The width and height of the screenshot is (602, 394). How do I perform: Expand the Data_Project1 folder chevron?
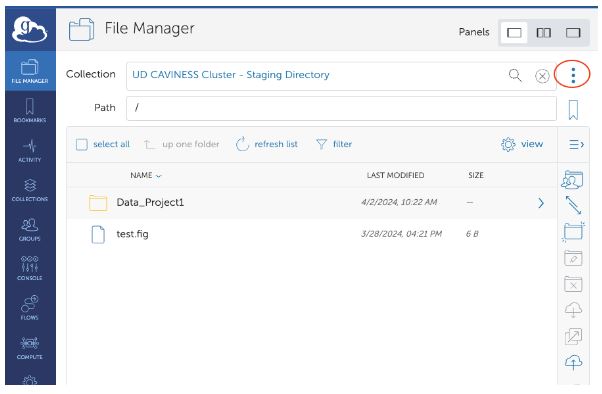tap(541, 203)
